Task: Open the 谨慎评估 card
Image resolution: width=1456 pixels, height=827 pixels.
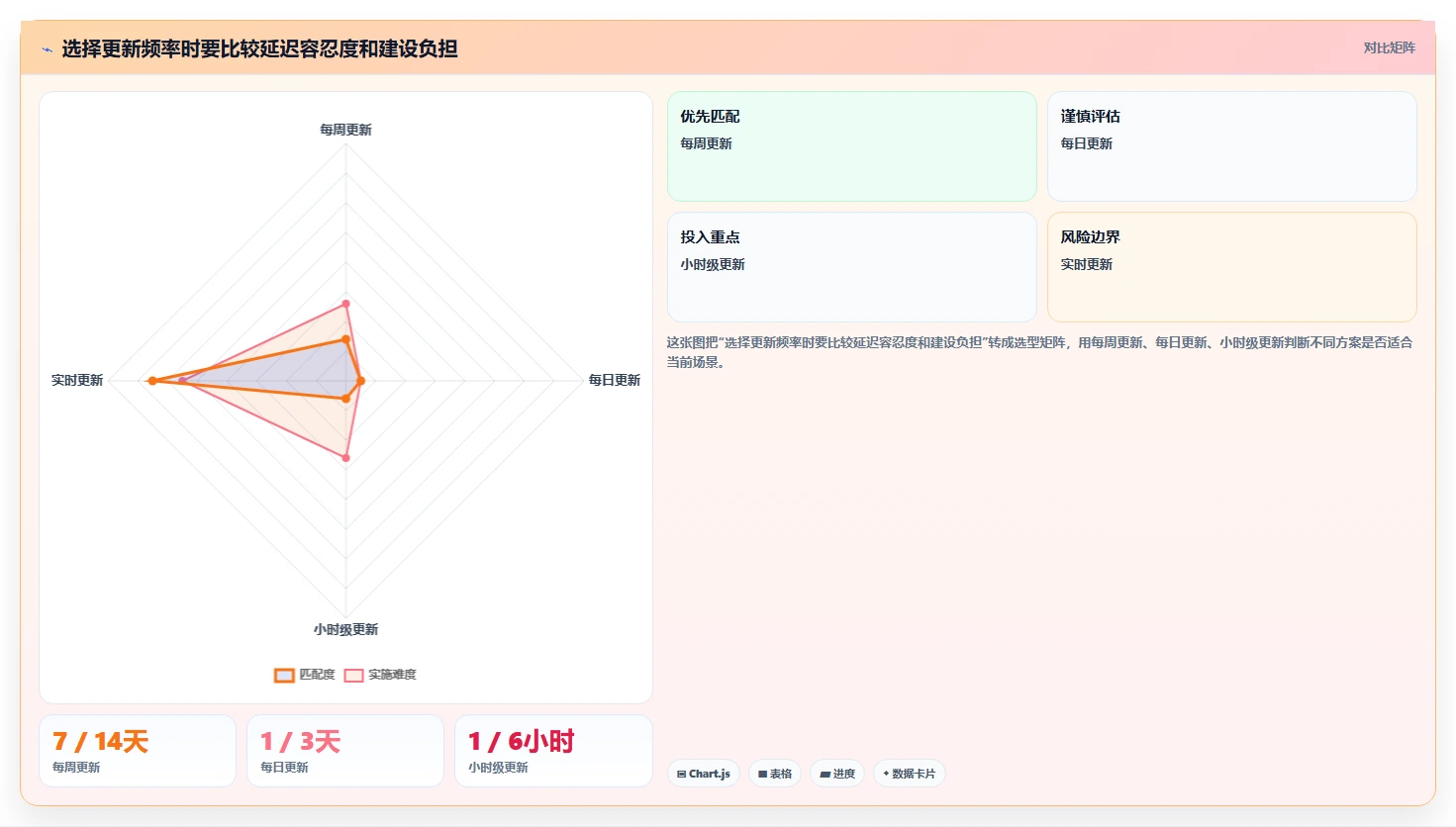Action: tap(1232, 146)
